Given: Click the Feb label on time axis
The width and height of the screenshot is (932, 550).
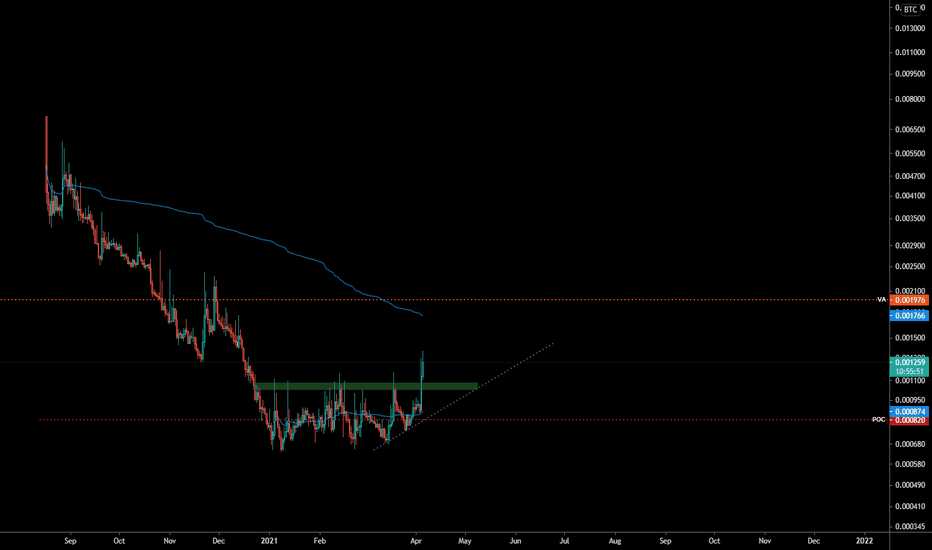Looking at the screenshot, I should point(320,541).
